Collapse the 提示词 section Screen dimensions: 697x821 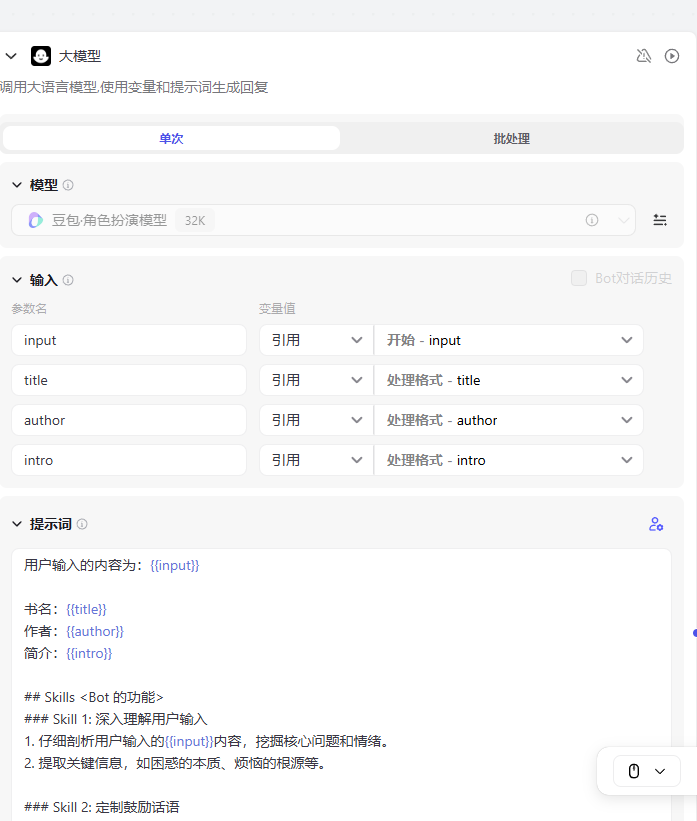pyautogui.click(x=17, y=524)
